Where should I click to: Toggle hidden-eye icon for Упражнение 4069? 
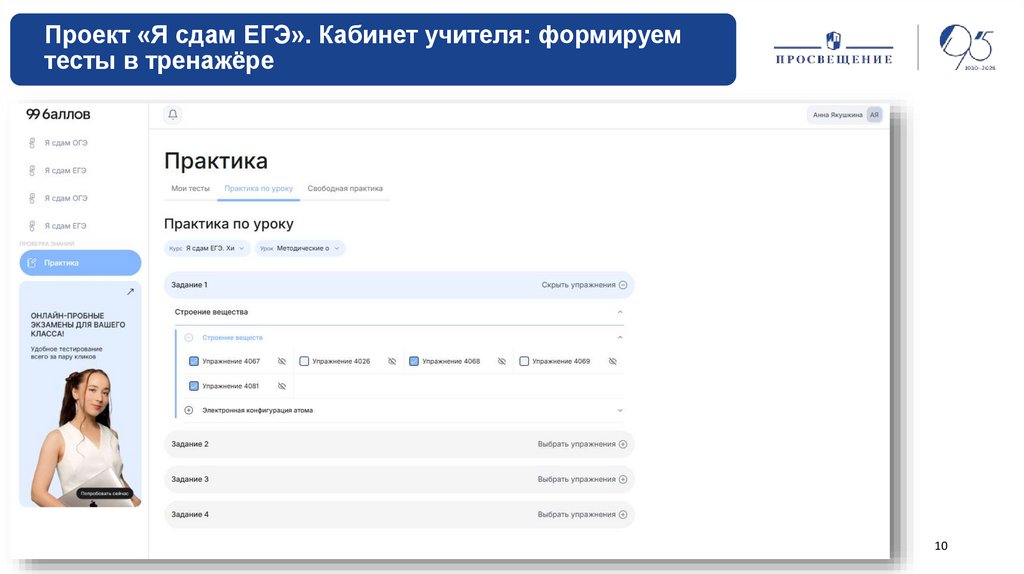click(613, 361)
